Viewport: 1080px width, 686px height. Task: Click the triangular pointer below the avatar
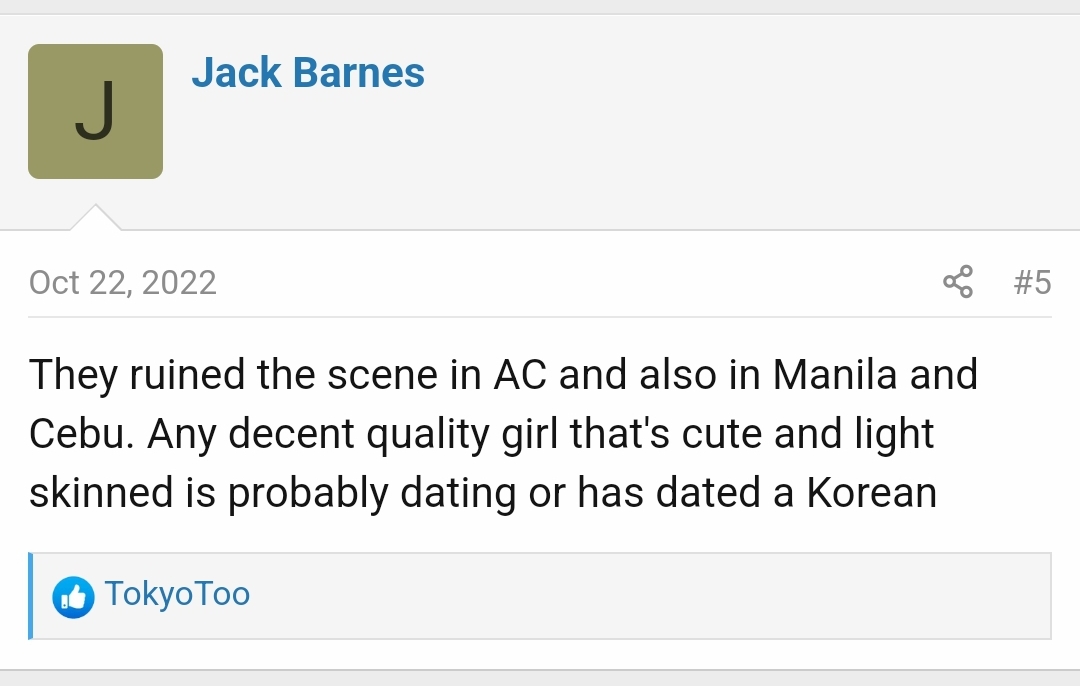click(96, 217)
